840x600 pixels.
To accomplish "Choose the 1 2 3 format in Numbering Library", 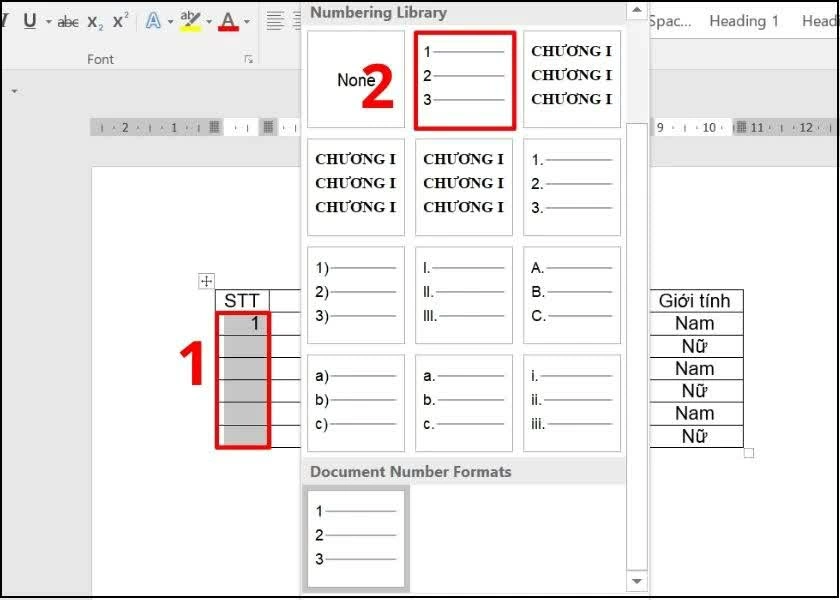I will [x=464, y=80].
